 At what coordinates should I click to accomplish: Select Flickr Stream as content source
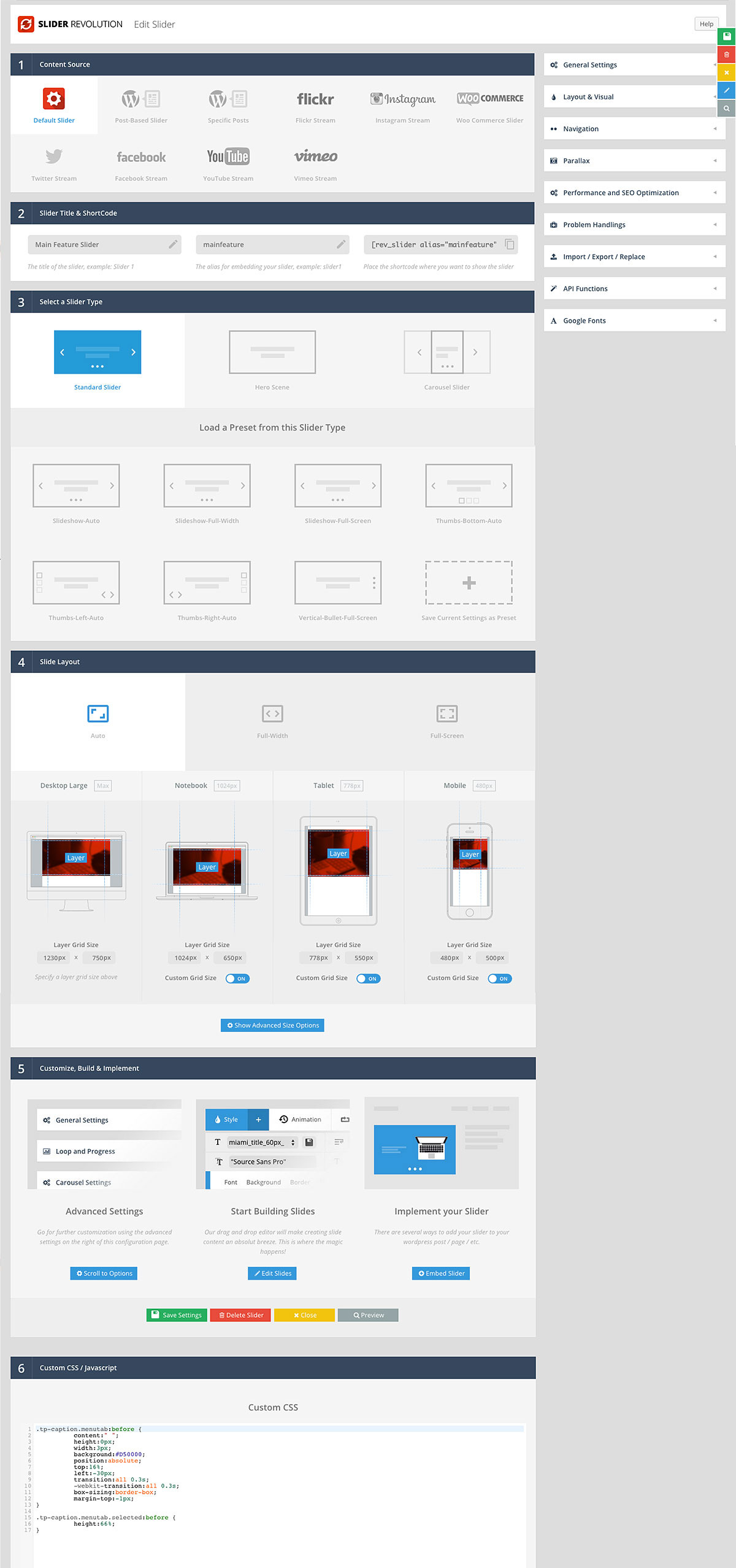[x=315, y=105]
